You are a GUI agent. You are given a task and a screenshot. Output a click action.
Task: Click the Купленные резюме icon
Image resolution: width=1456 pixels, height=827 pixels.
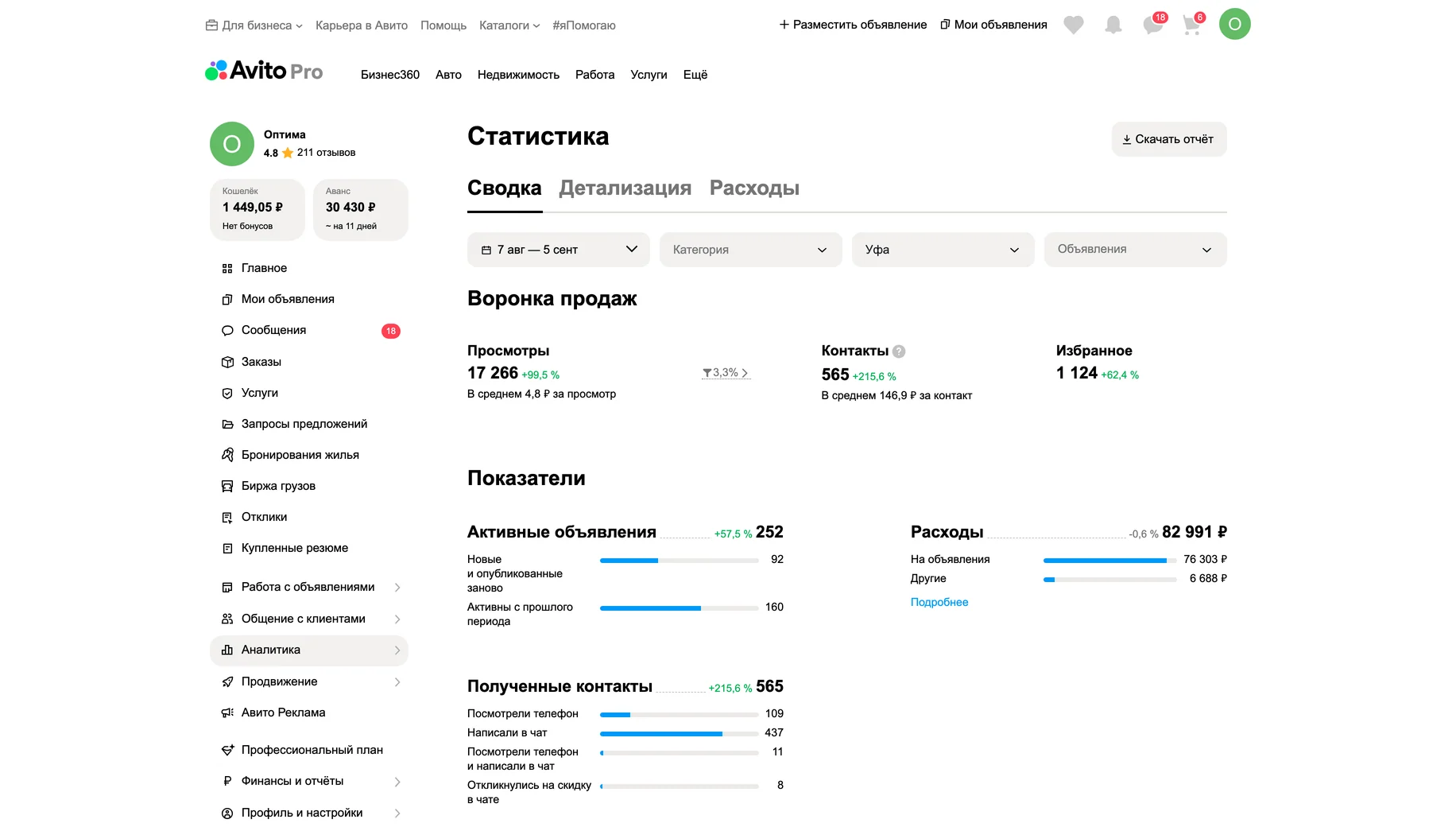[227, 549]
